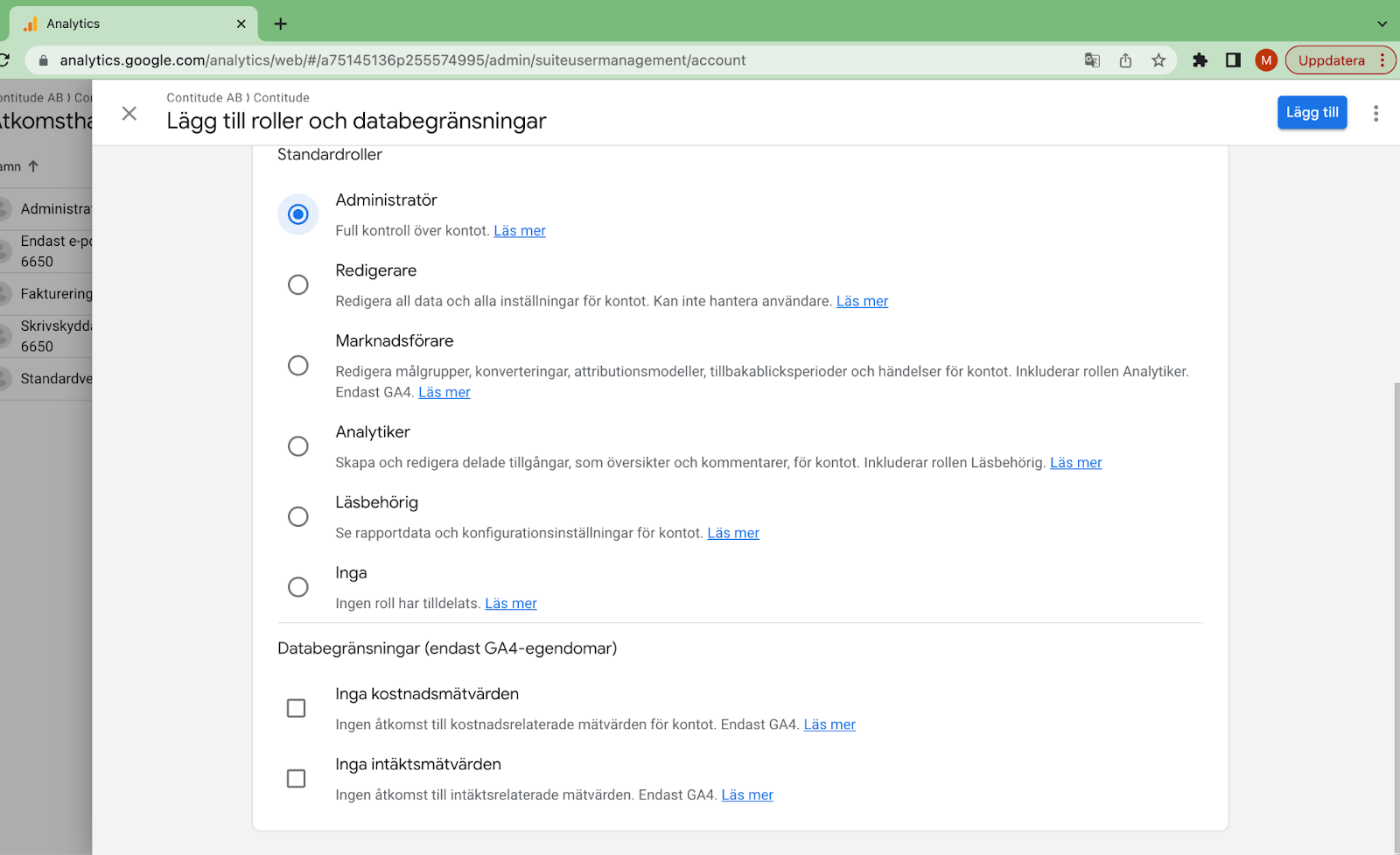Open Läs mer link for Administratör
This screenshot has width=1400, height=855.
coord(520,231)
